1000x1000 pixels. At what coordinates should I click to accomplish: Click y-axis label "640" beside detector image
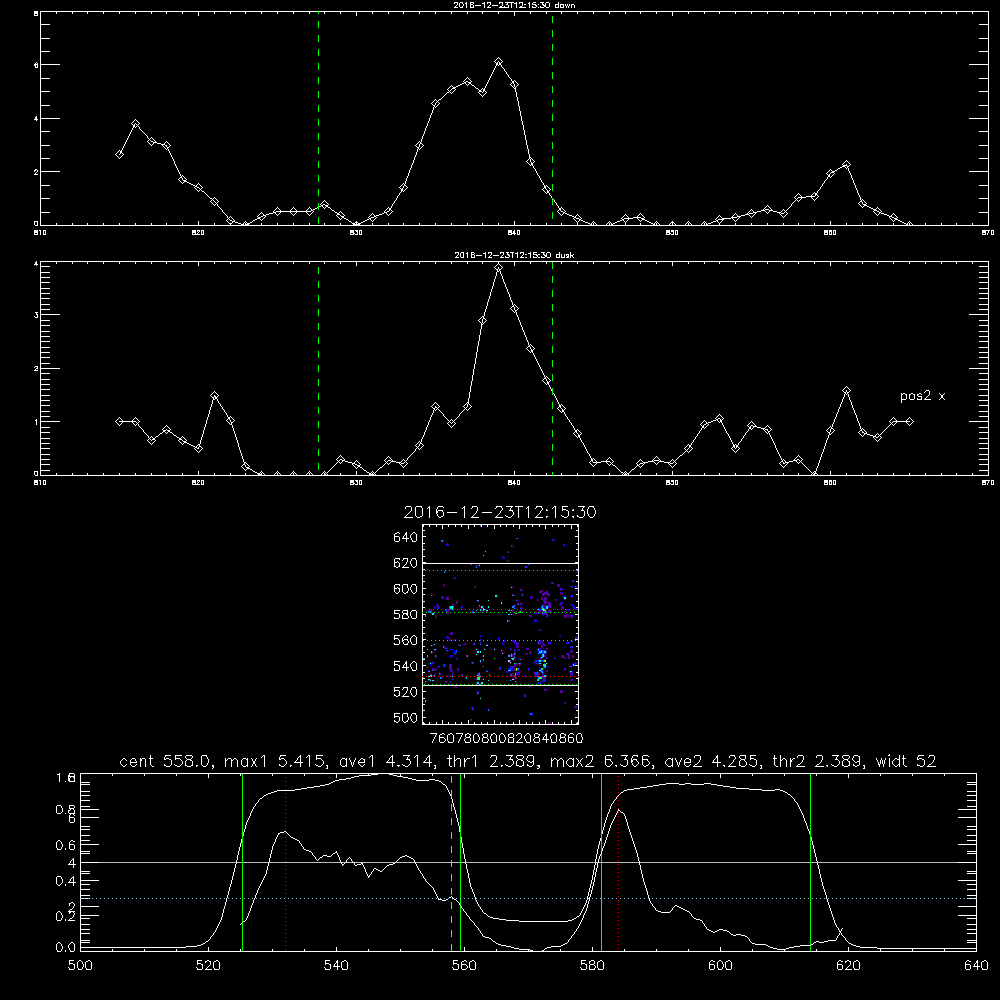pos(406,538)
